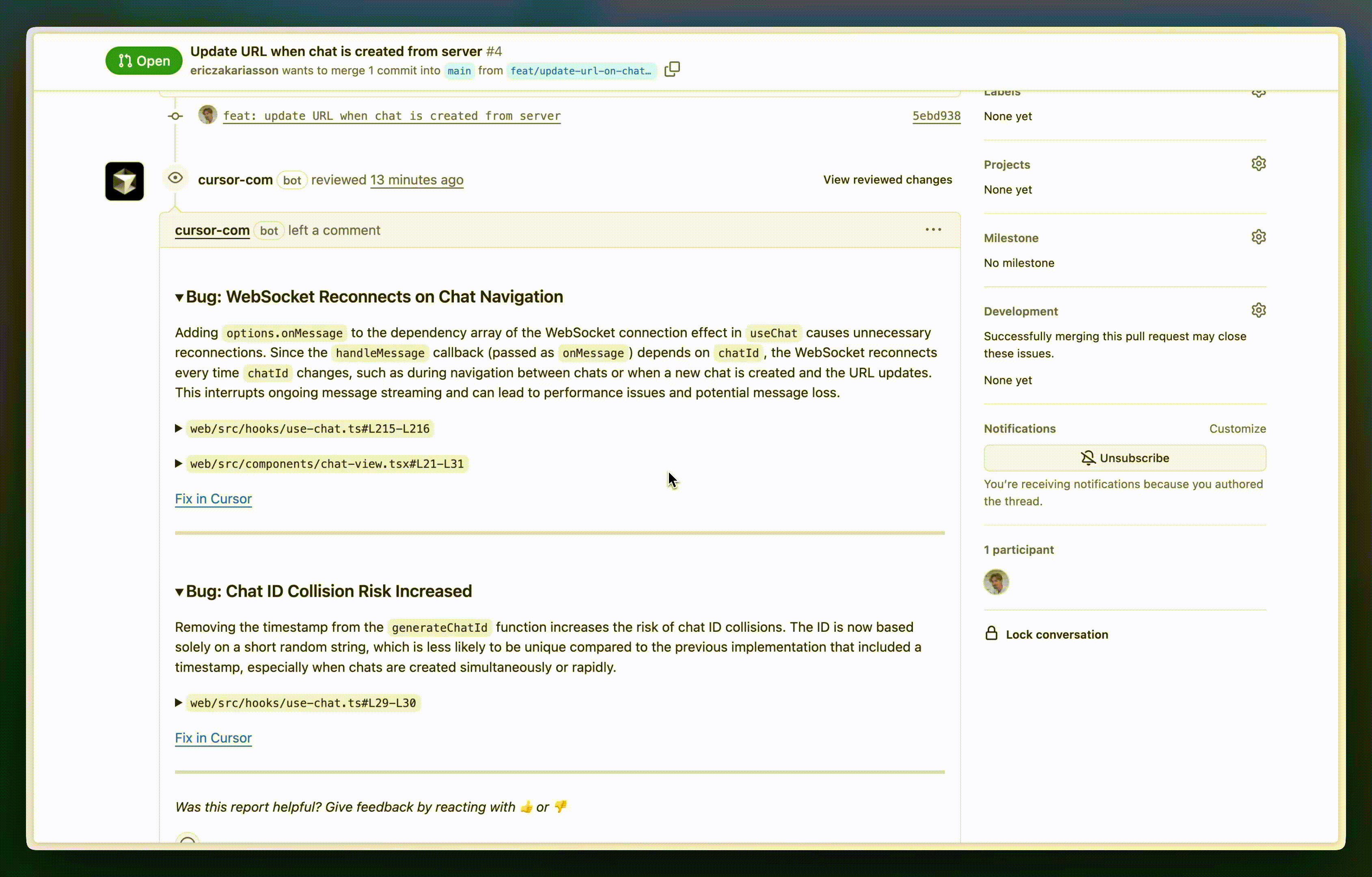
Task: Open View reviewed changes
Action: point(887,179)
